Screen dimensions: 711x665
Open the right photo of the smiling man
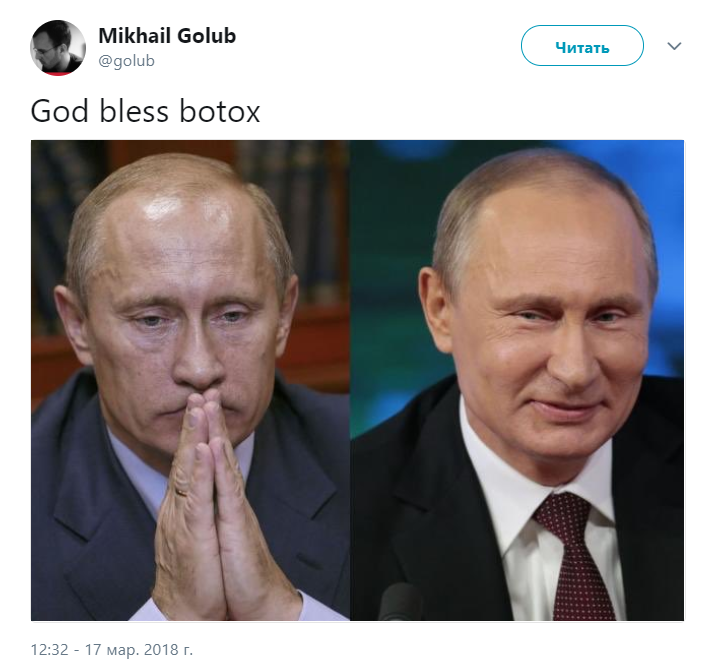click(x=517, y=380)
